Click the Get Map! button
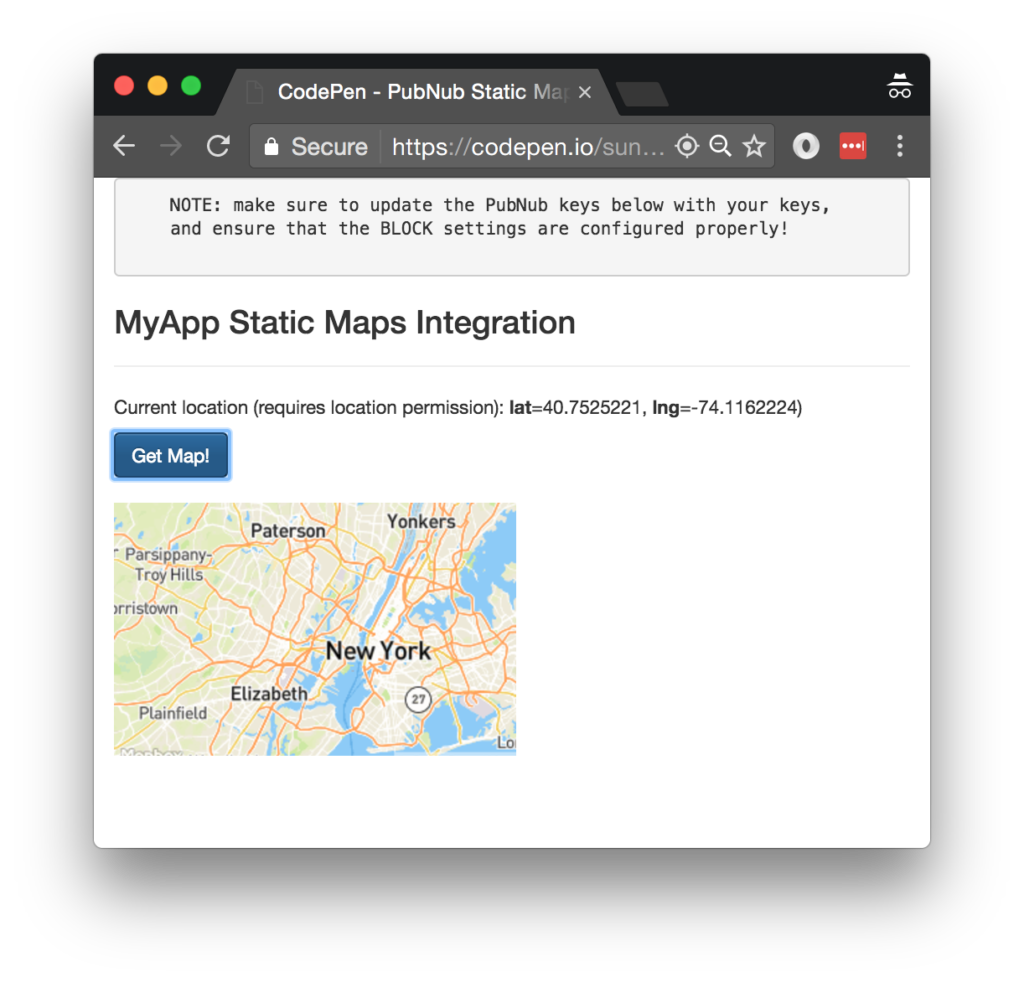The height and width of the screenshot is (982, 1024). click(170, 455)
